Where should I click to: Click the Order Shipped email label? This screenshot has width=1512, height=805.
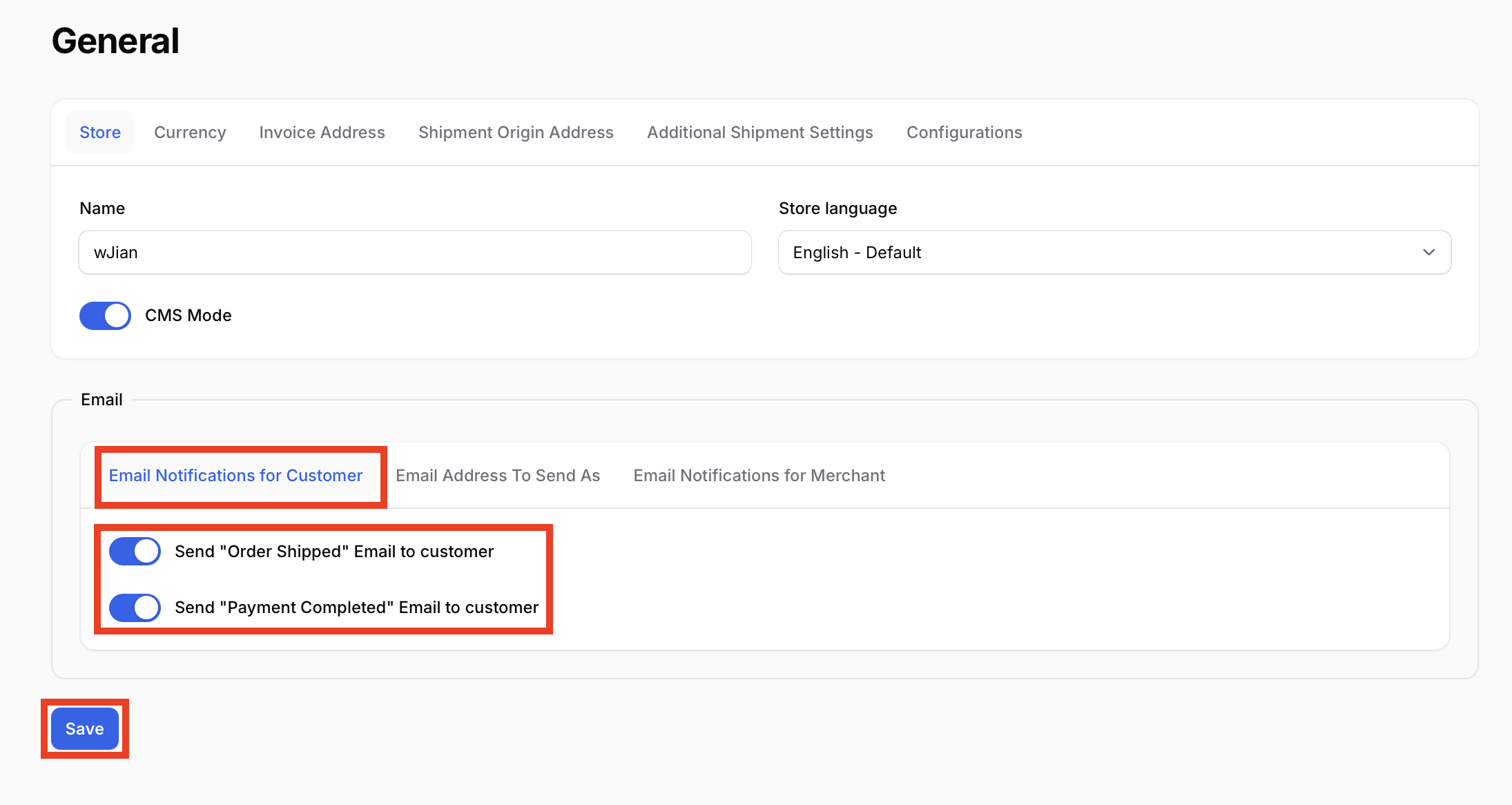(x=334, y=552)
